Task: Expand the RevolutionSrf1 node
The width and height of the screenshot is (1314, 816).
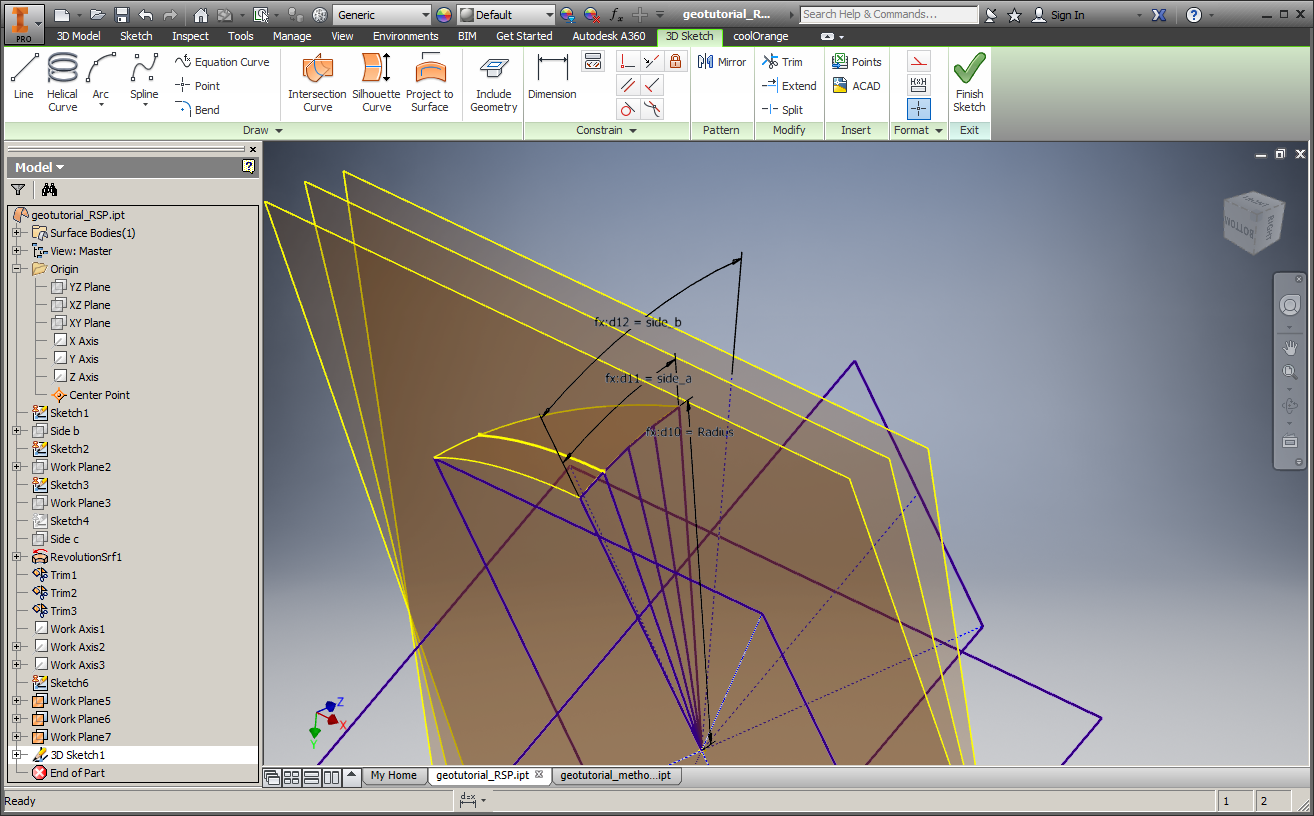Action: (x=16, y=557)
